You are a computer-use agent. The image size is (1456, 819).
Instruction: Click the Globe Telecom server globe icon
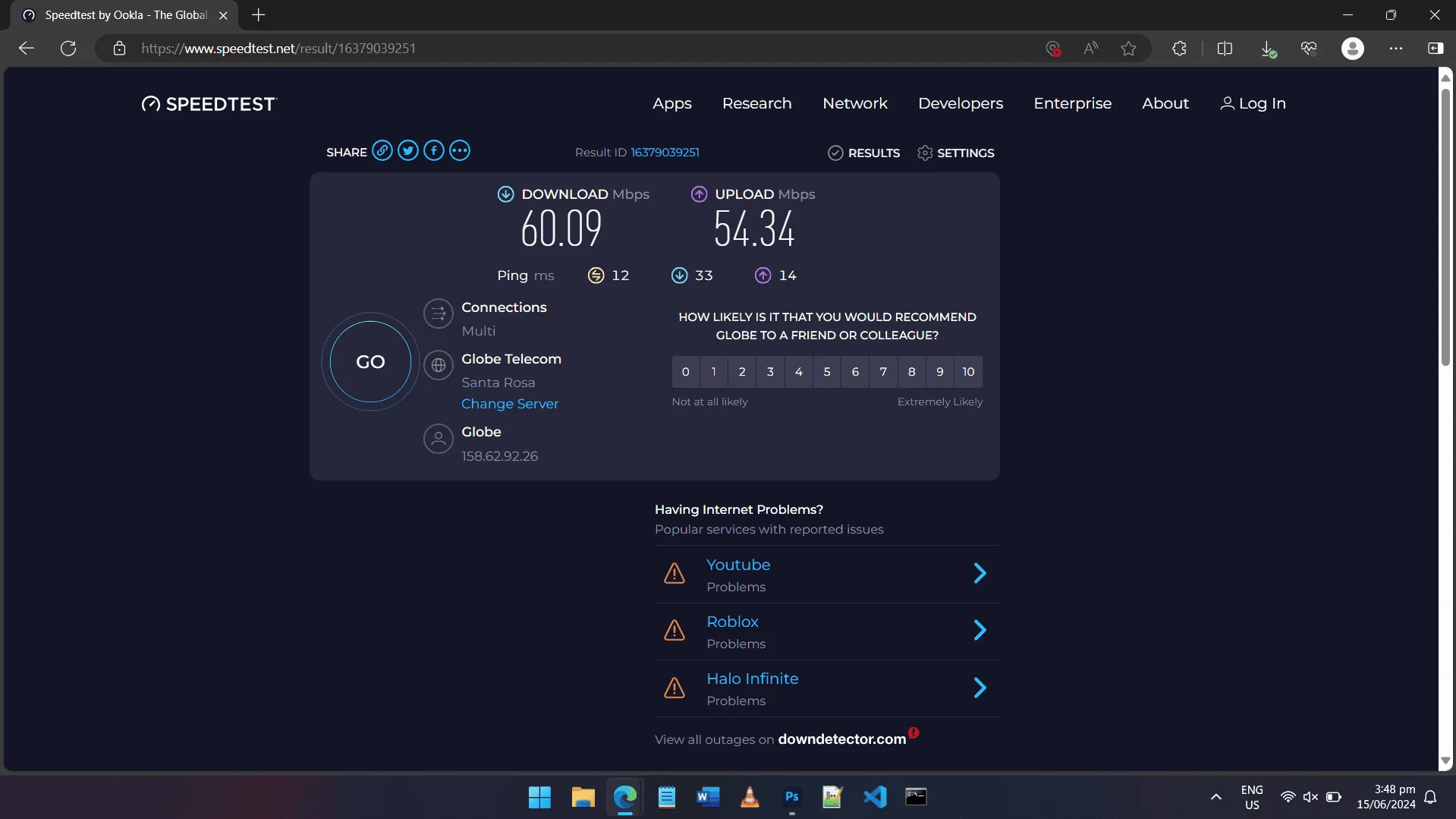(x=439, y=365)
